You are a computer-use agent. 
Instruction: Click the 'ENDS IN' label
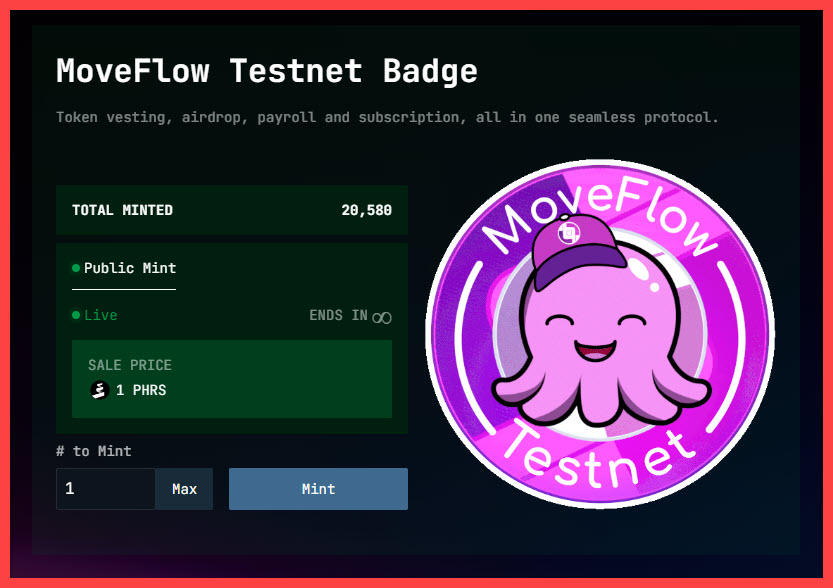click(x=338, y=316)
